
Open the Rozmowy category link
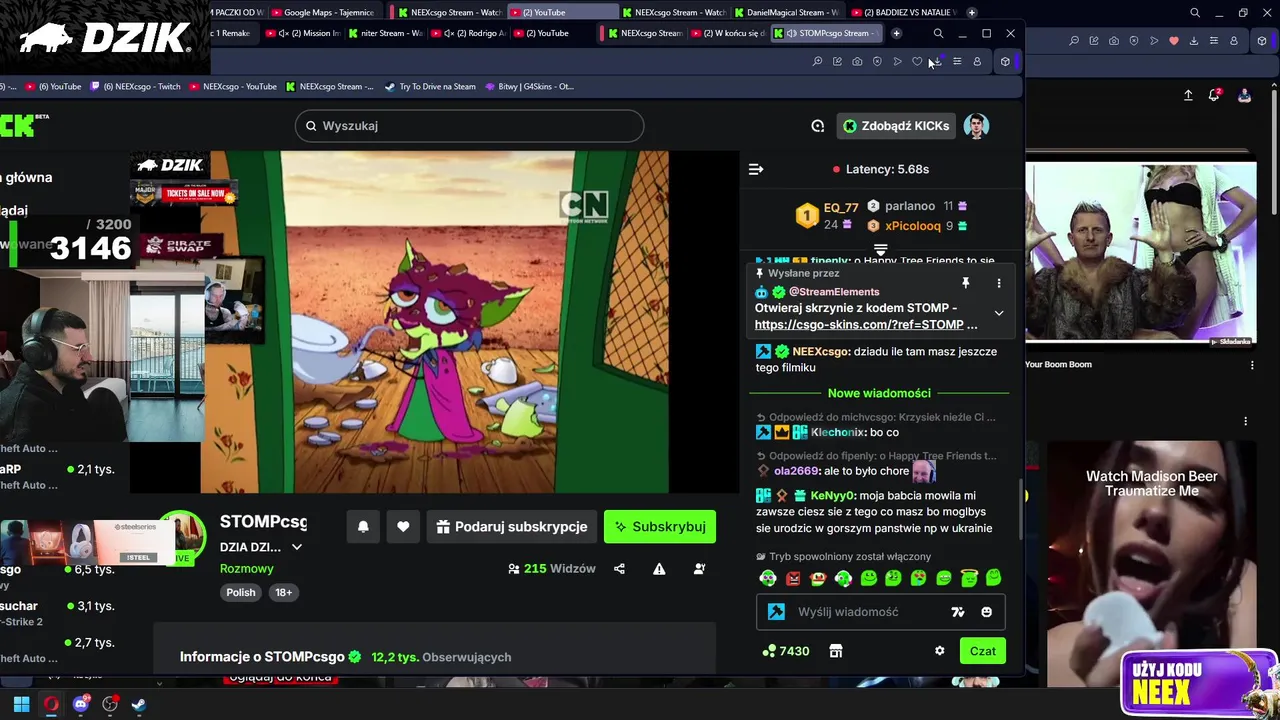point(246,568)
